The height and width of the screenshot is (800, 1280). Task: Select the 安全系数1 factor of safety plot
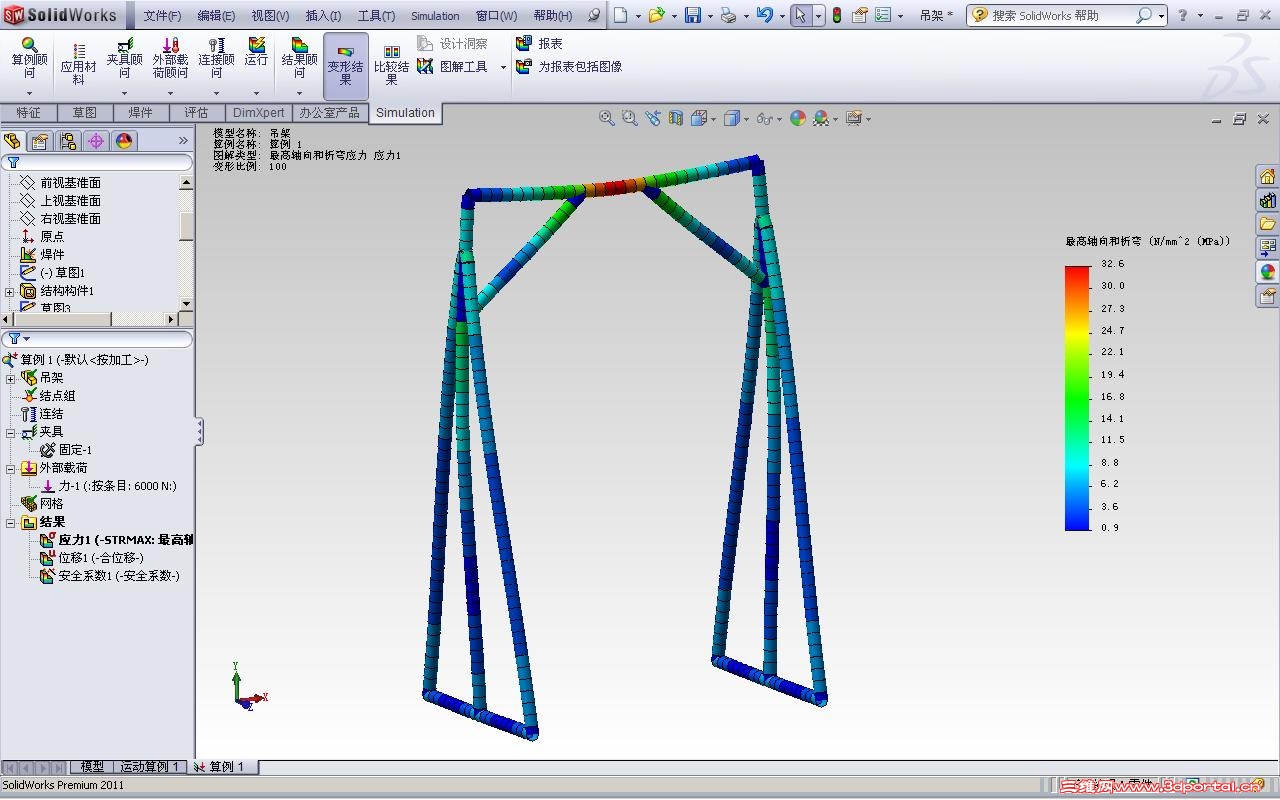tap(110, 576)
